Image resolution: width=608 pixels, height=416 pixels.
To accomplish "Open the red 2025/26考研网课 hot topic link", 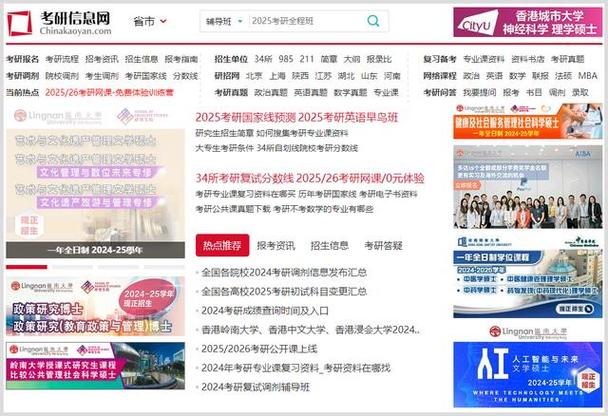I will point(109,92).
